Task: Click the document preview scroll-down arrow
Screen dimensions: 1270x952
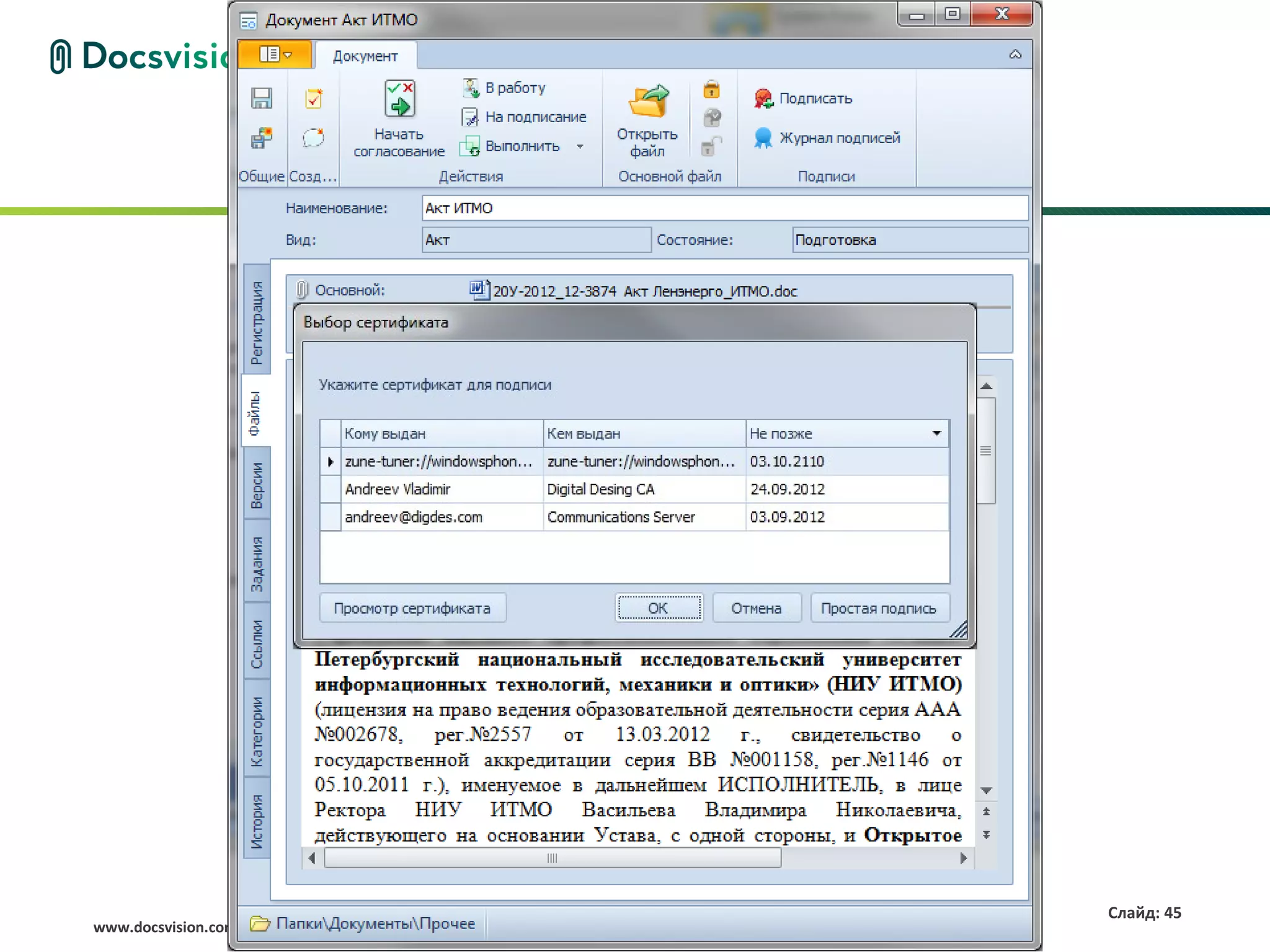Action: click(x=987, y=790)
